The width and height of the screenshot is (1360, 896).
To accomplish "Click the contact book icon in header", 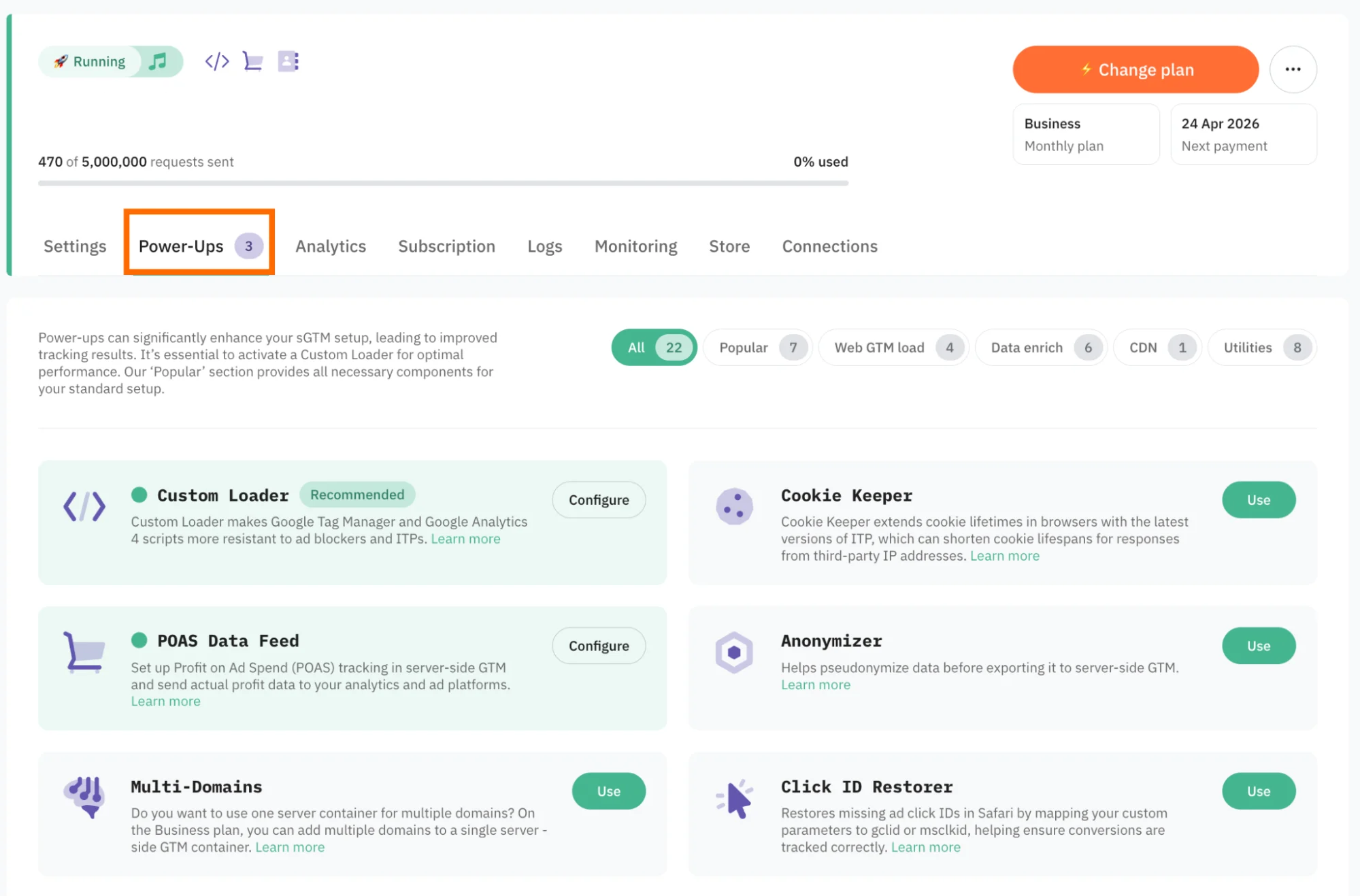I will (x=288, y=61).
